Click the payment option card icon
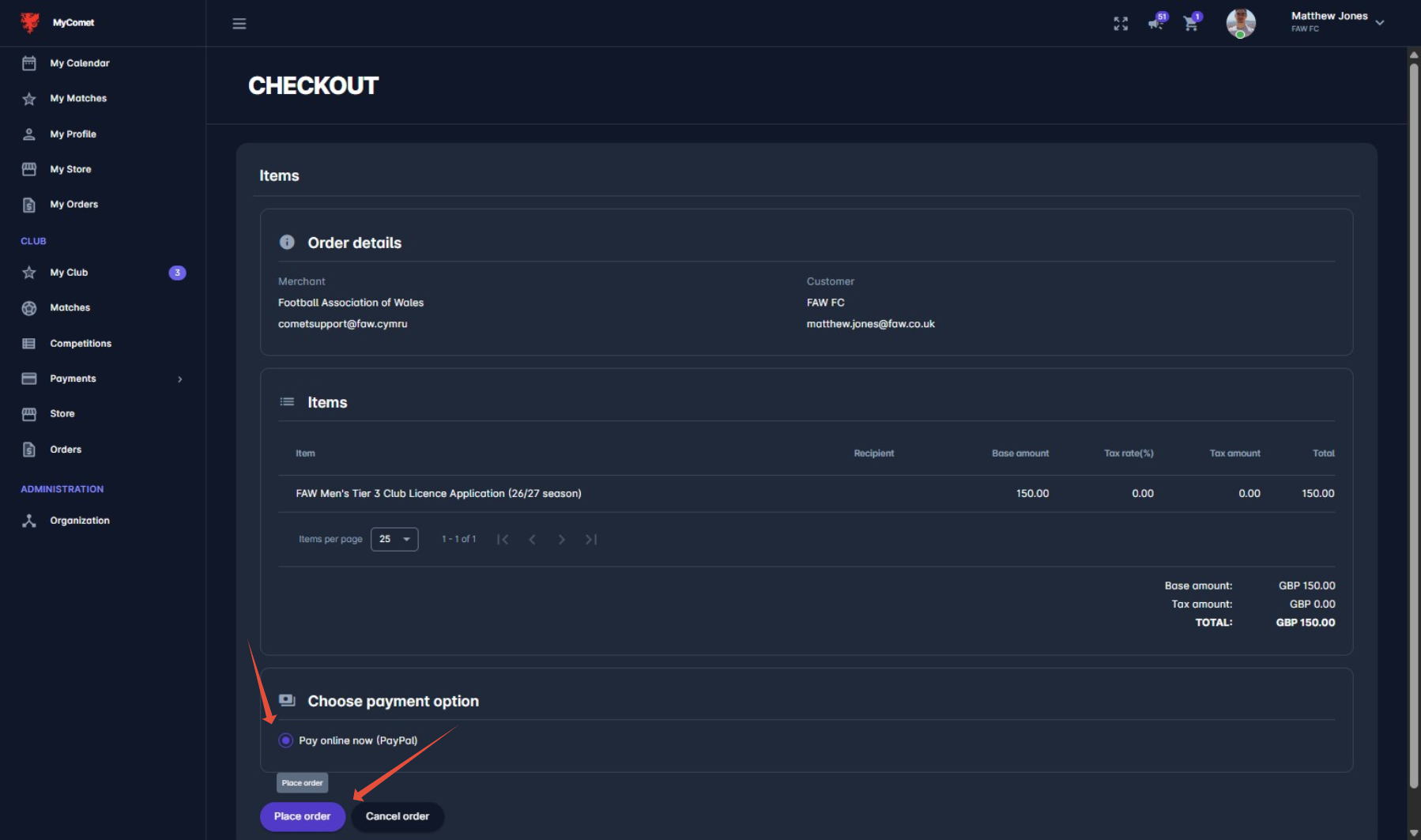The width and height of the screenshot is (1421, 840). tap(287, 701)
